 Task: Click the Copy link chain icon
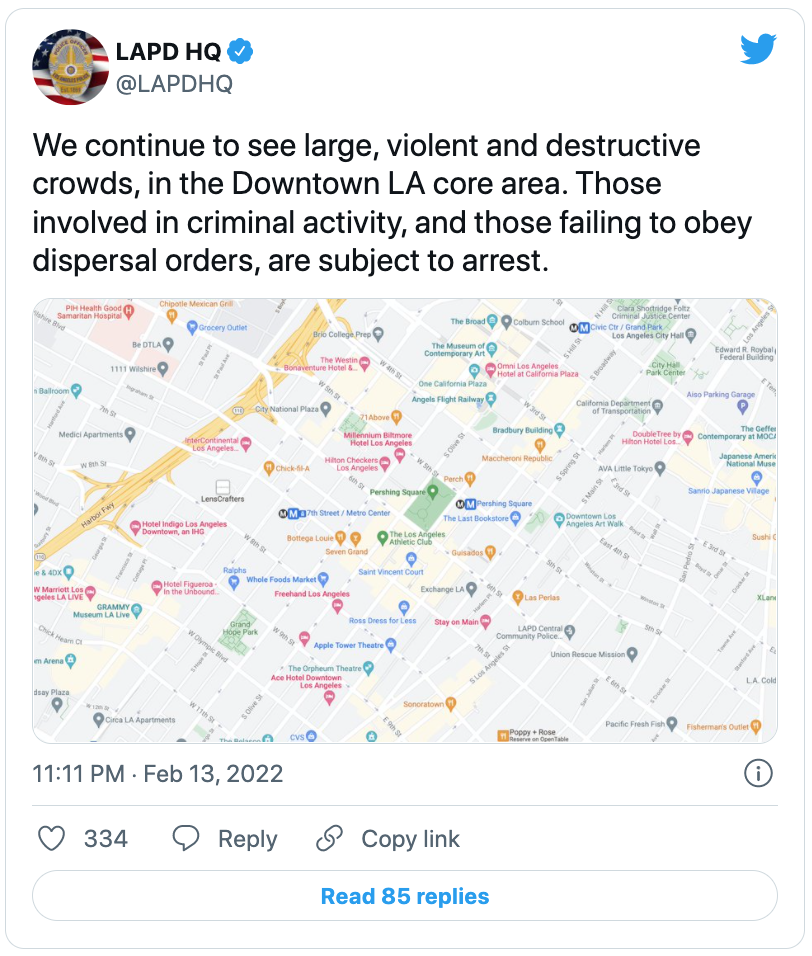[x=329, y=838]
